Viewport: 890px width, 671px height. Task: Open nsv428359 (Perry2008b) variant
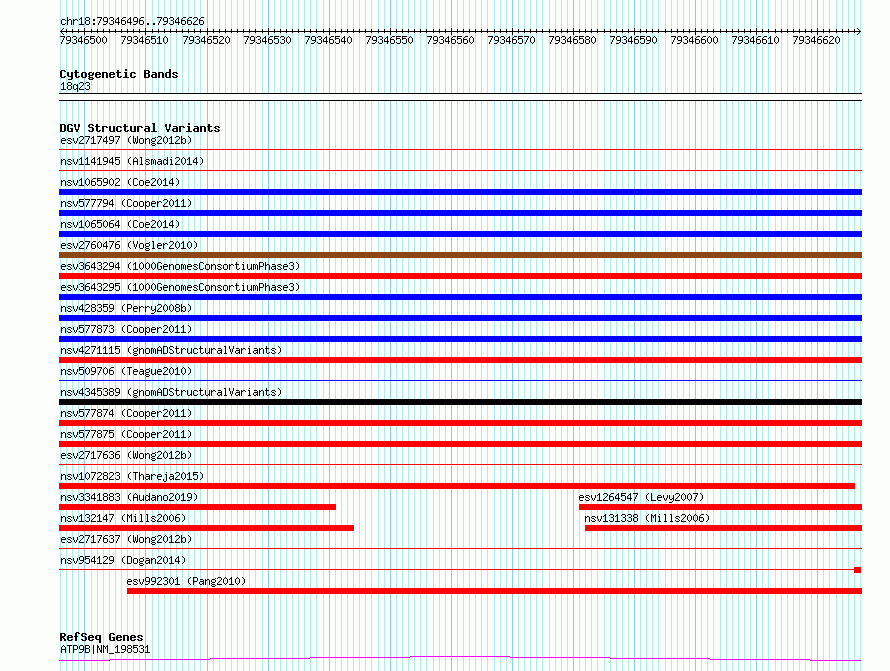pos(126,308)
